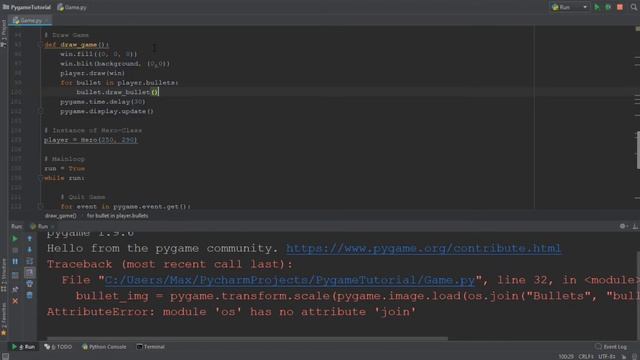This screenshot has height=360, width=640.
Task: Click the pygame.time.delay(30) line
Action: point(102,102)
